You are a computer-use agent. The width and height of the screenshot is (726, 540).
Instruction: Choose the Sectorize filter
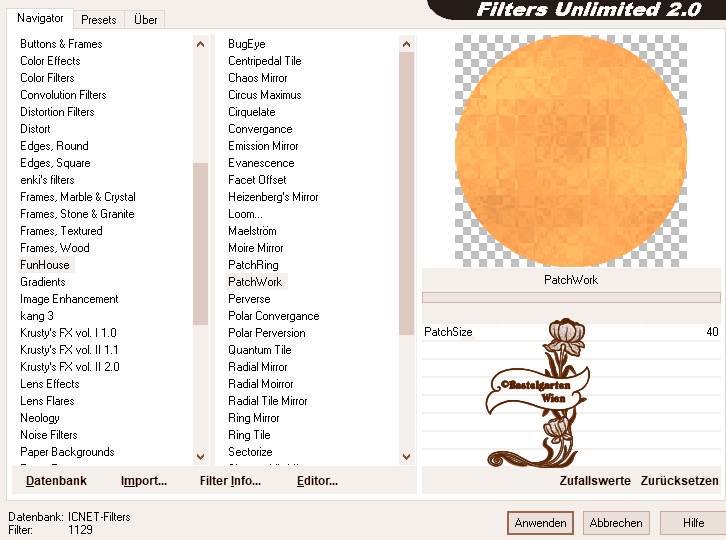(x=250, y=452)
